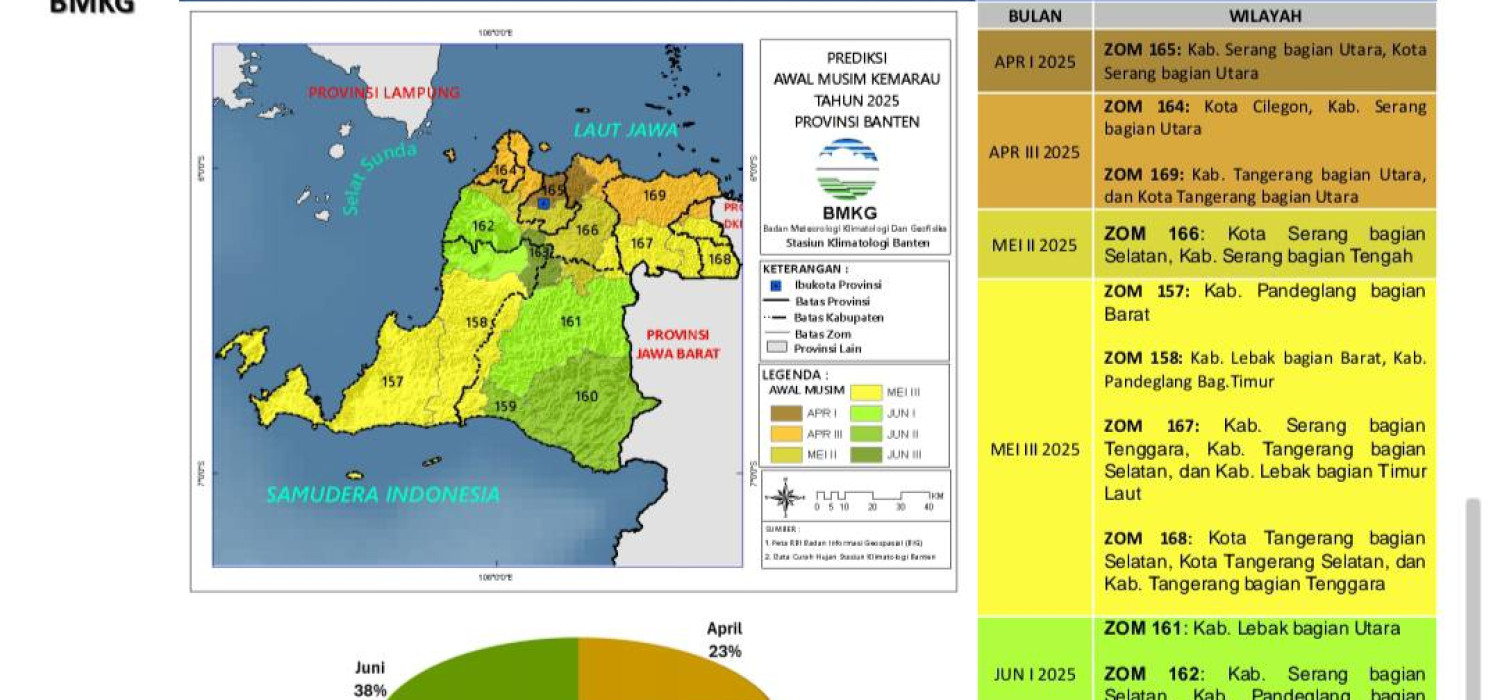The width and height of the screenshot is (1500, 700).
Task: Select zone 157 on the map
Action: pos(393,381)
